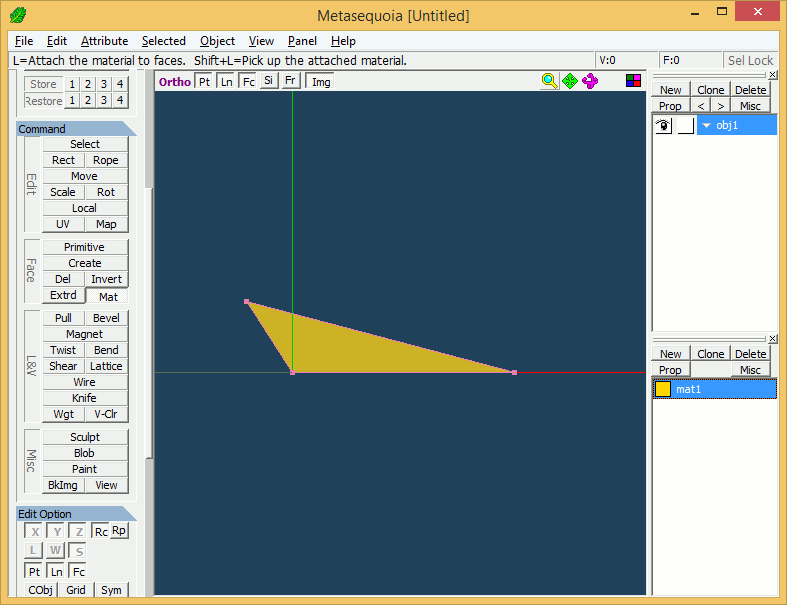
Task: Toggle the Sel Lock button
Action: [750, 60]
